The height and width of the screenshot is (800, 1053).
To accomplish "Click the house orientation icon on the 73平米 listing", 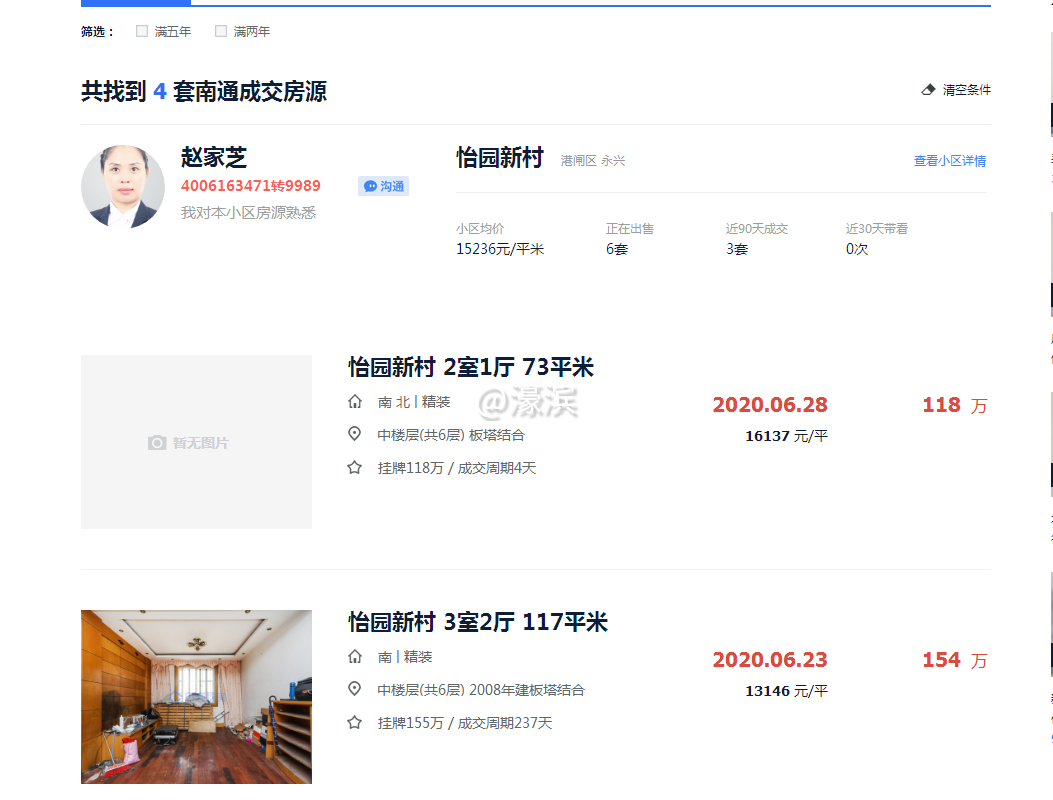I will (355, 401).
